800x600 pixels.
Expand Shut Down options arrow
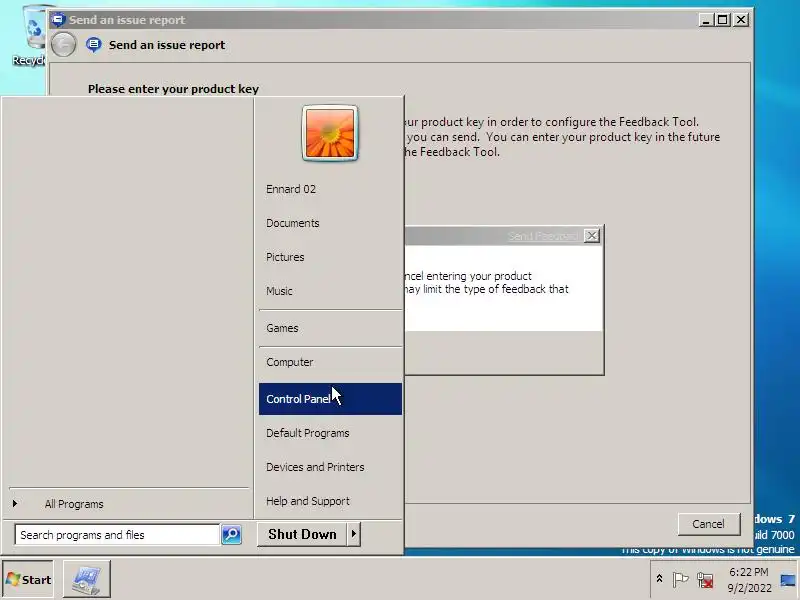pos(354,534)
